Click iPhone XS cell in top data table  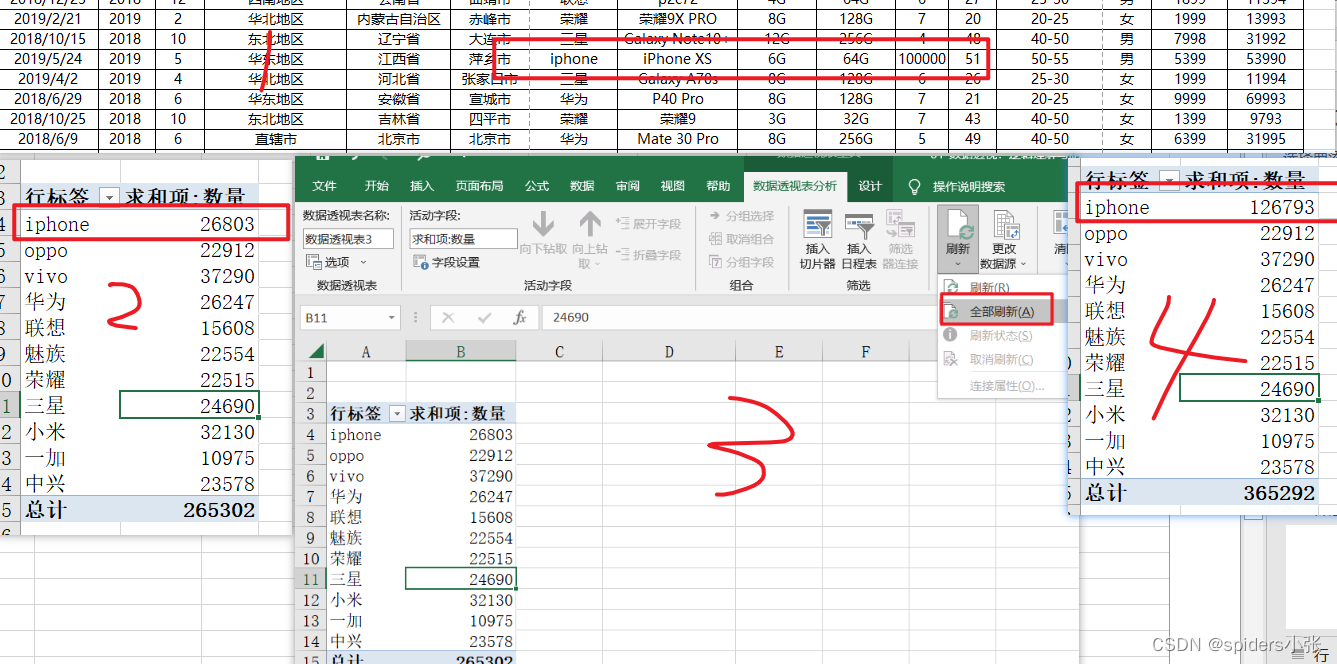pos(678,59)
